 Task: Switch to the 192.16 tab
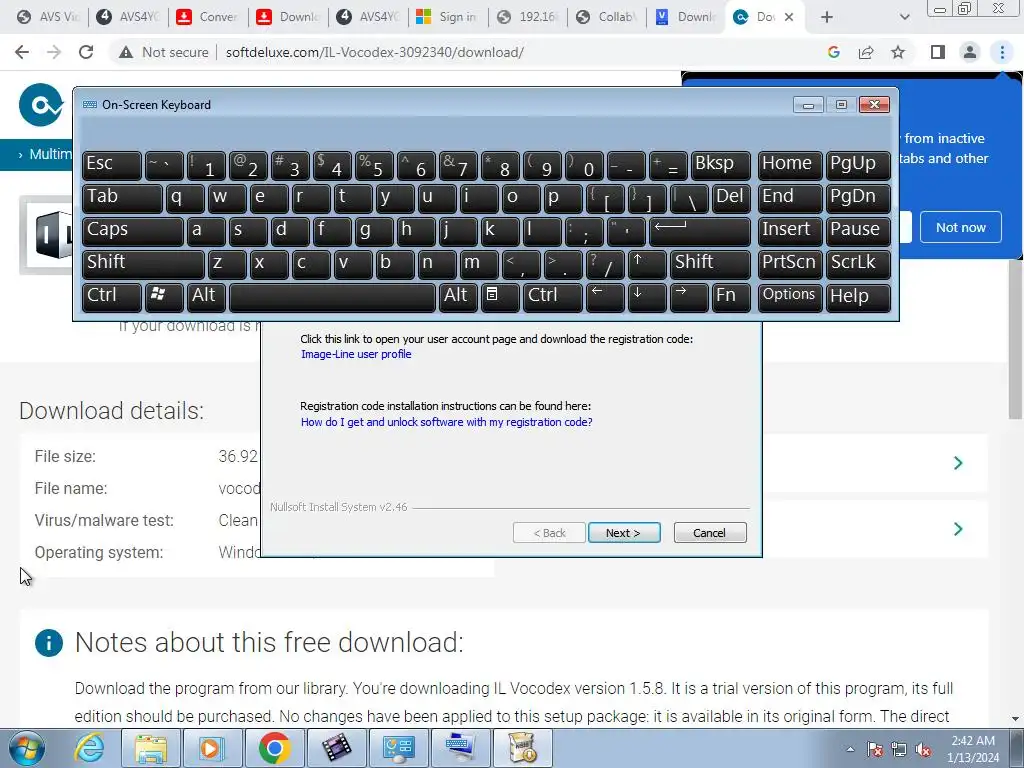click(x=528, y=17)
